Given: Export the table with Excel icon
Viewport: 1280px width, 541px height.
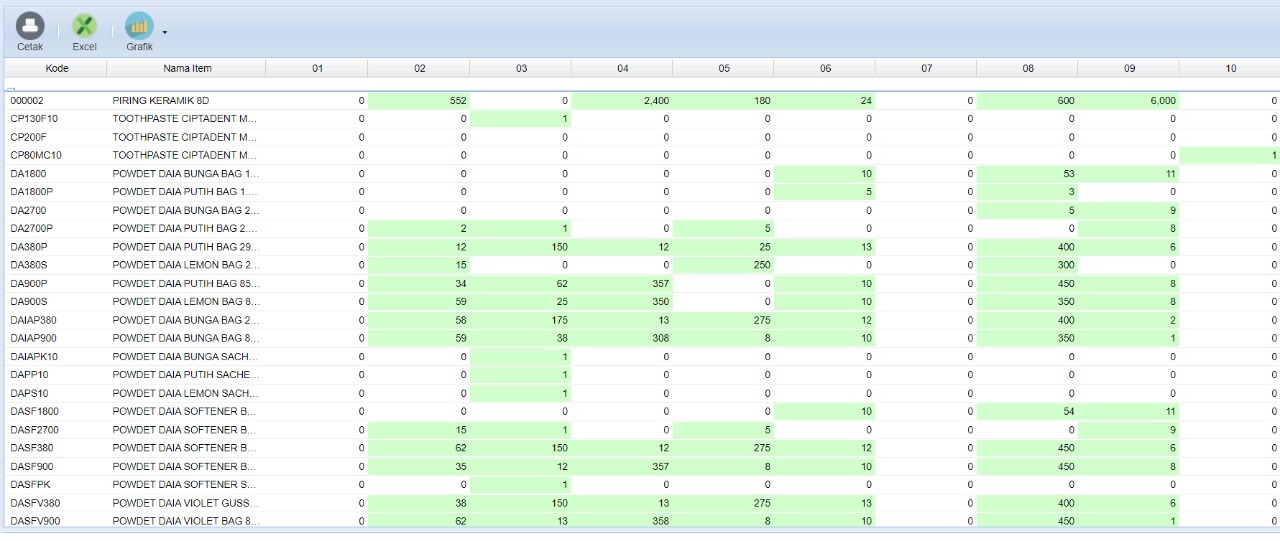Looking at the screenshot, I should [85, 27].
